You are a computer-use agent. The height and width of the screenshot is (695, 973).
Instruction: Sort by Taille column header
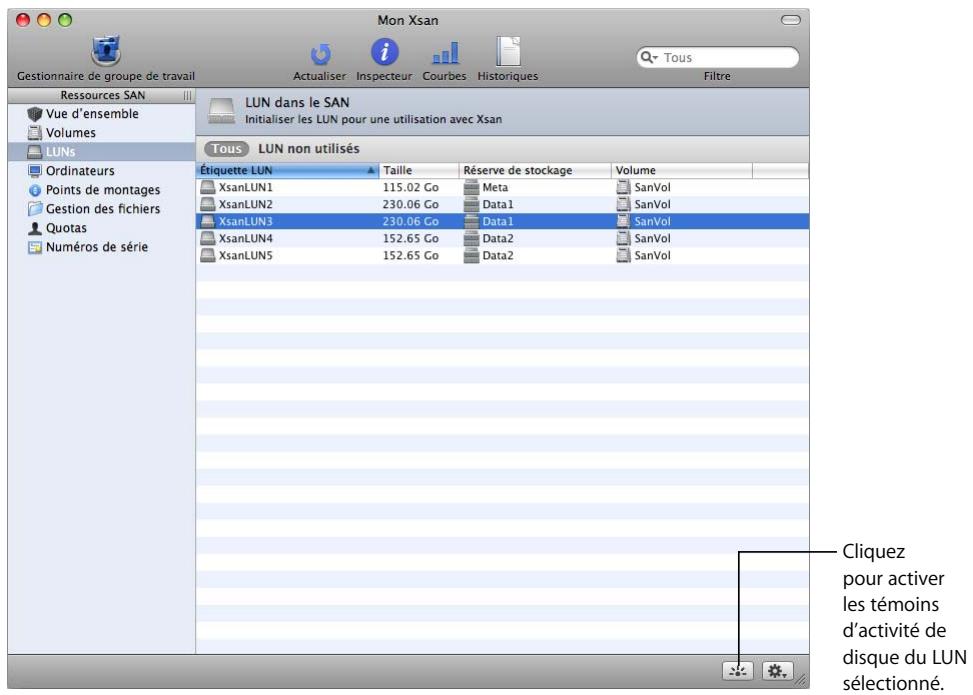(419, 170)
